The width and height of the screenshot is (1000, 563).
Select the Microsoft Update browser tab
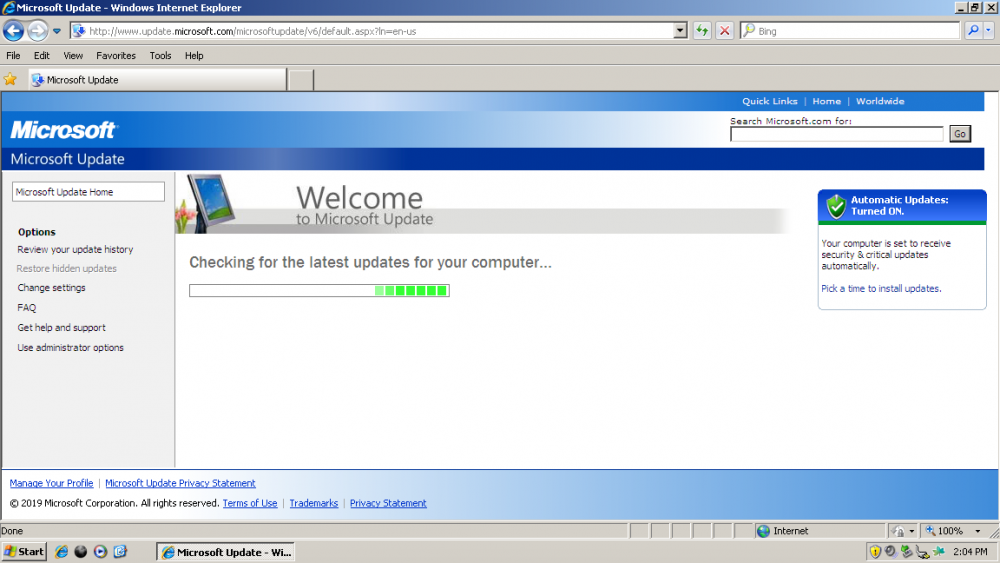pyautogui.click(x=158, y=80)
